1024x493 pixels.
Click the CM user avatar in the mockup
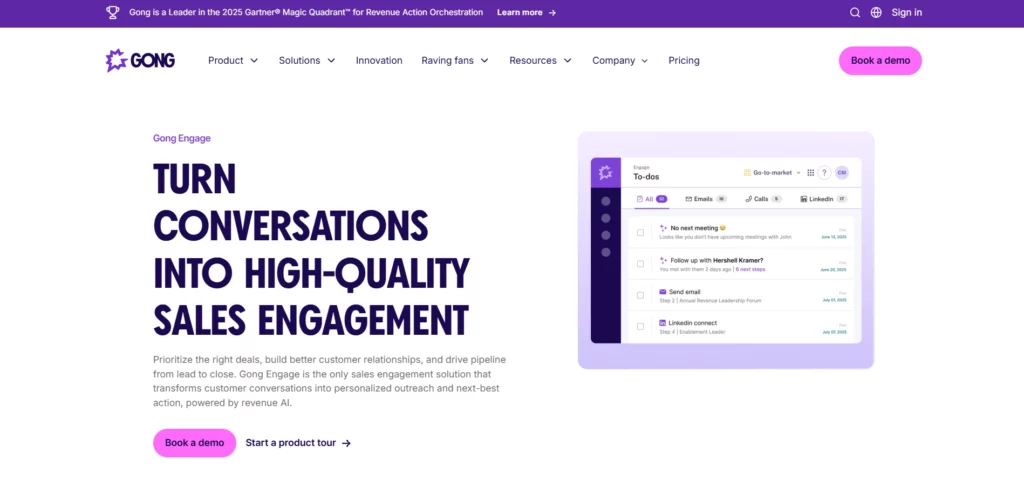[842, 173]
